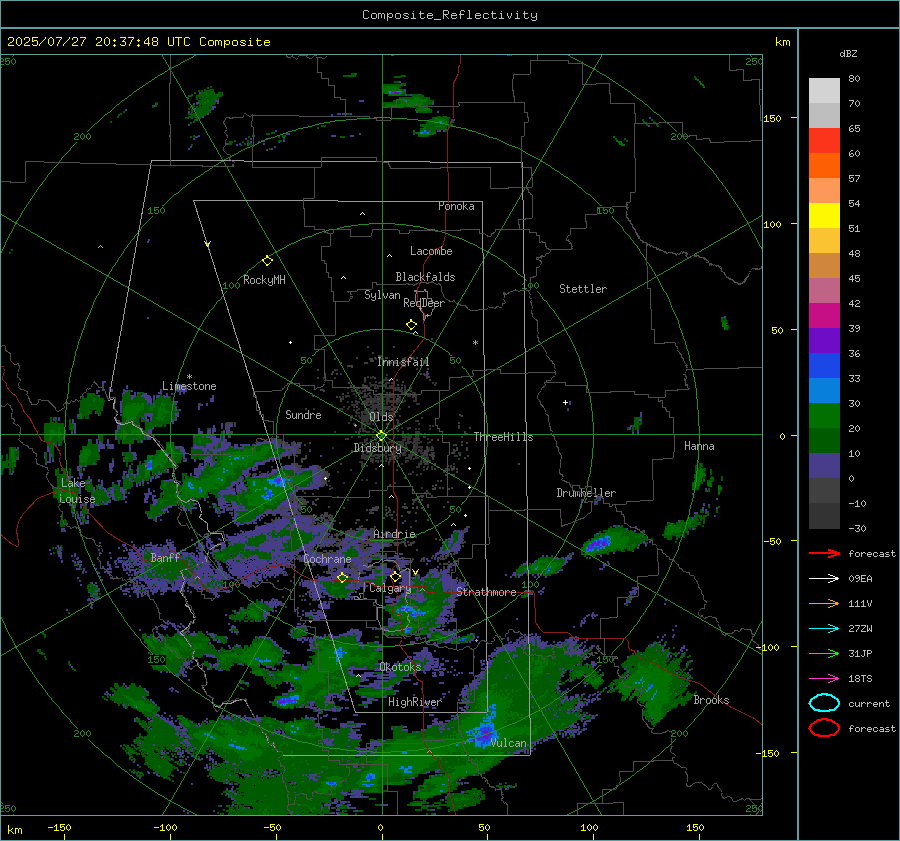This screenshot has height=841, width=900.
Task: Click the Drumheller label on map
Action: click(x=586, y=493)
